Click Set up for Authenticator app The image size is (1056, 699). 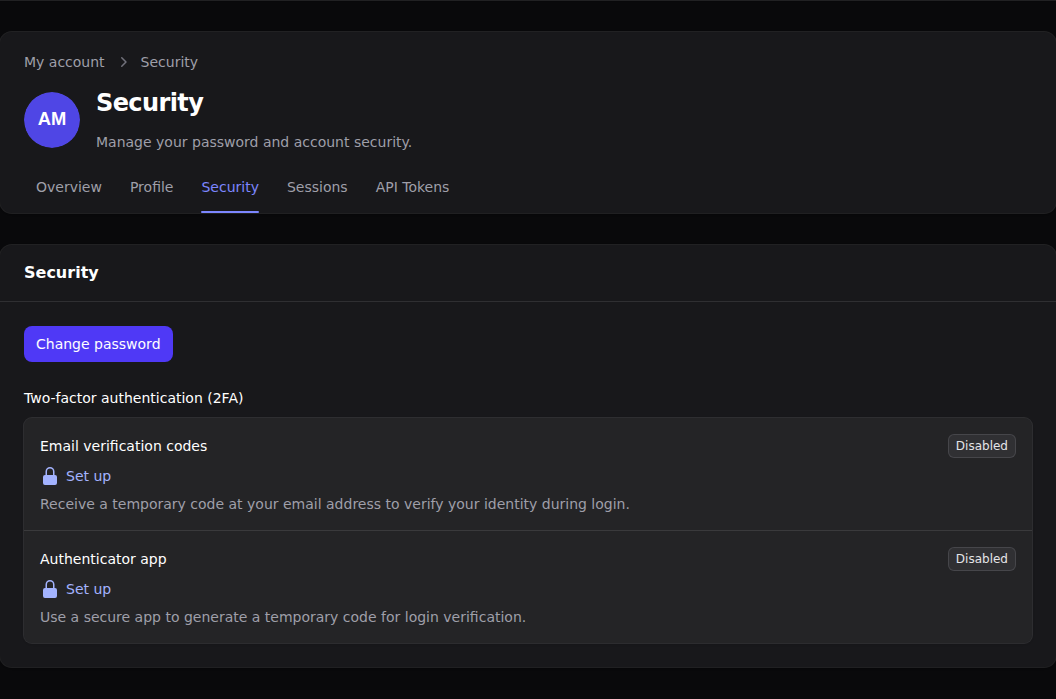(x=88, y=589)
